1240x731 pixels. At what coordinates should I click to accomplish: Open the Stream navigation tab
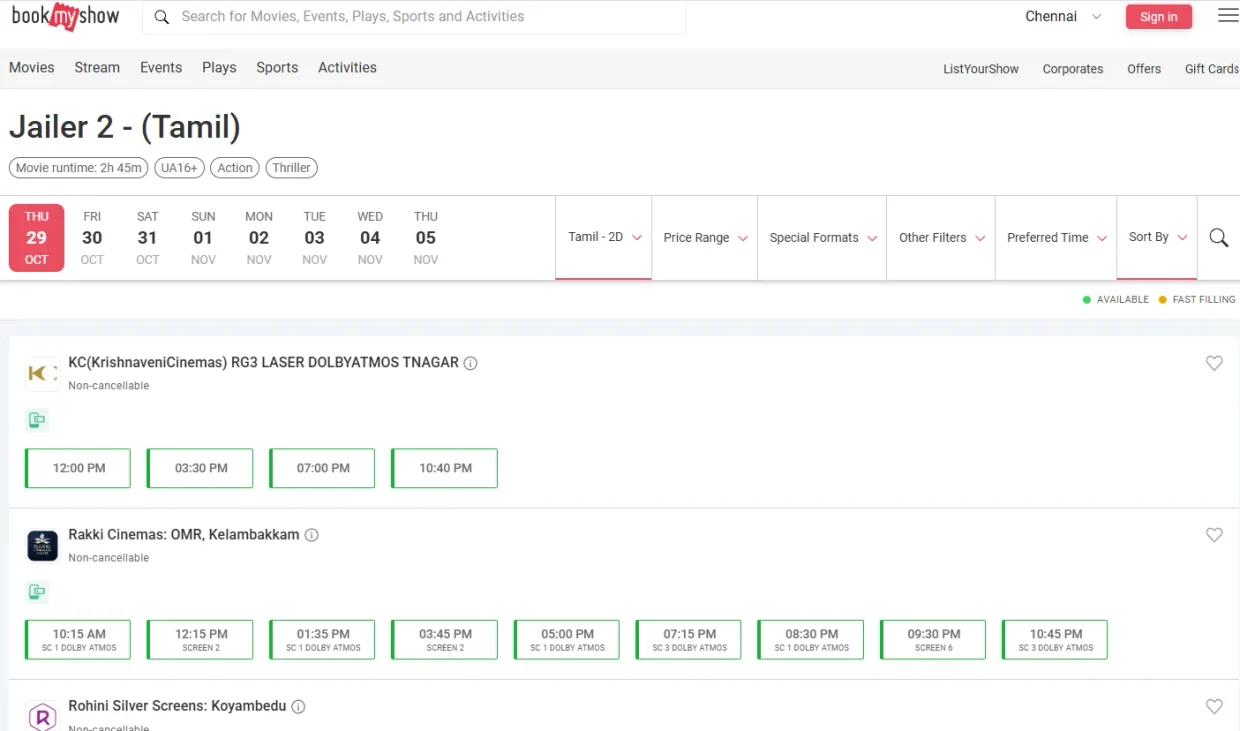point(97,68)
